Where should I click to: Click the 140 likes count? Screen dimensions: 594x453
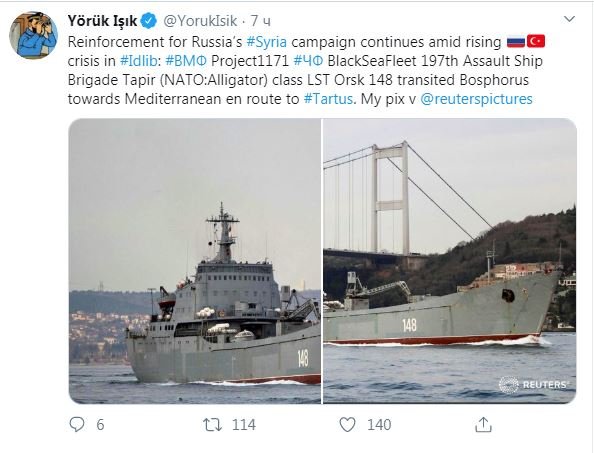click(379, 425)
